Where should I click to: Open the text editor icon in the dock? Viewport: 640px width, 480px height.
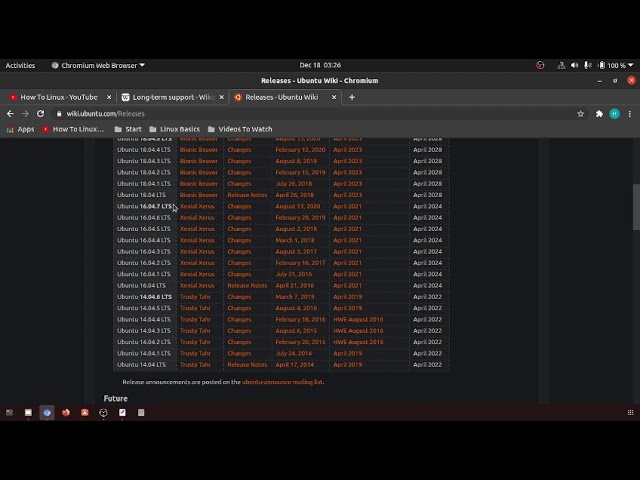pos(122,413)
